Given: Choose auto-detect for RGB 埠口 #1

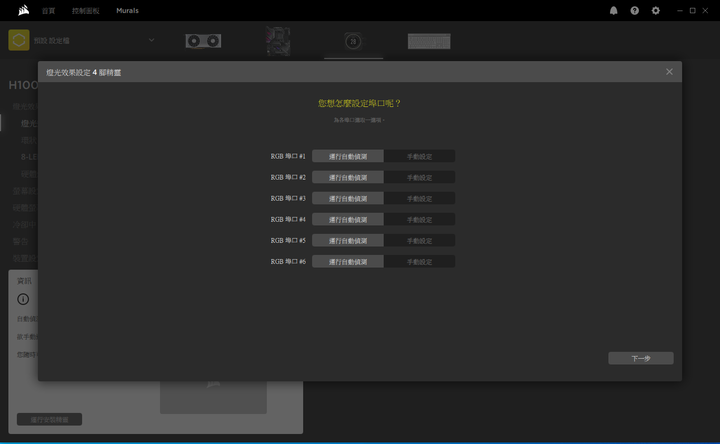Looking at the screenshot, I should (348, 156).
